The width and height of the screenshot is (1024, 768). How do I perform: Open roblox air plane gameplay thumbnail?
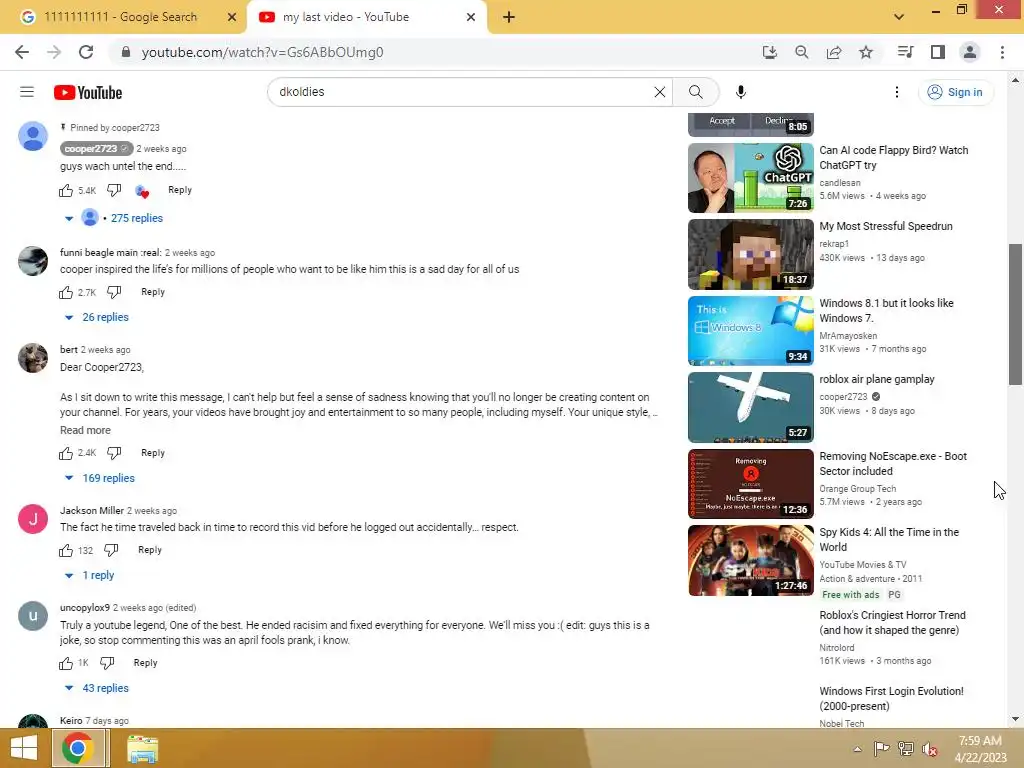[751, 408]
